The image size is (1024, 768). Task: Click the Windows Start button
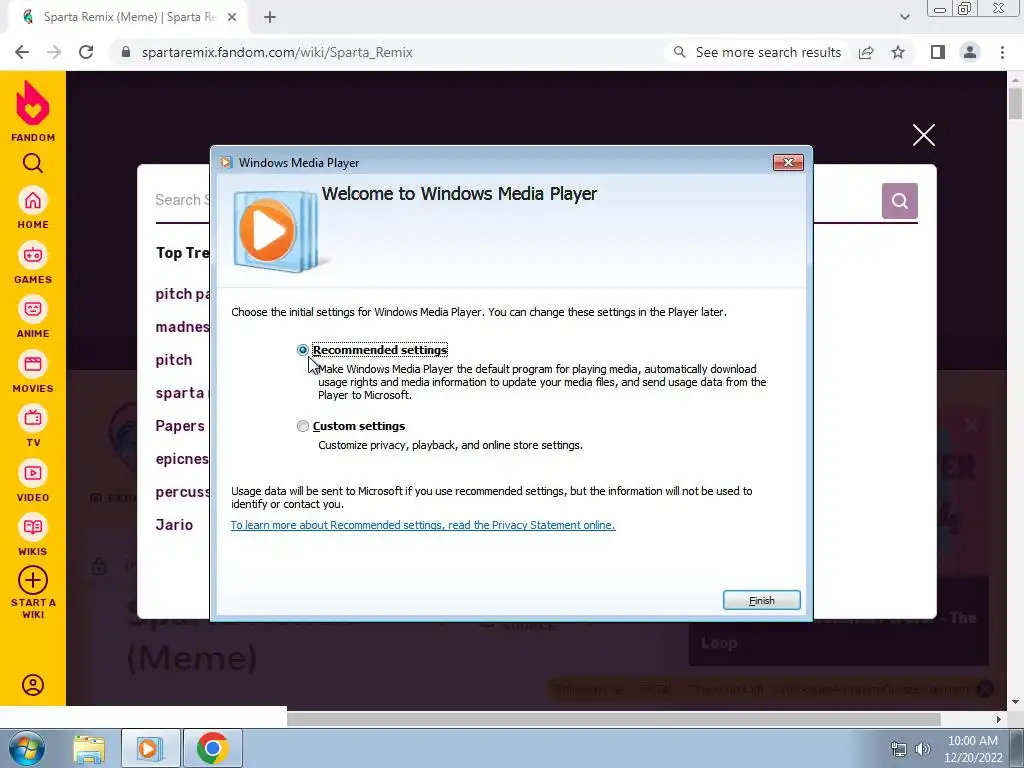pyautogui.click(x=26, y=748)
